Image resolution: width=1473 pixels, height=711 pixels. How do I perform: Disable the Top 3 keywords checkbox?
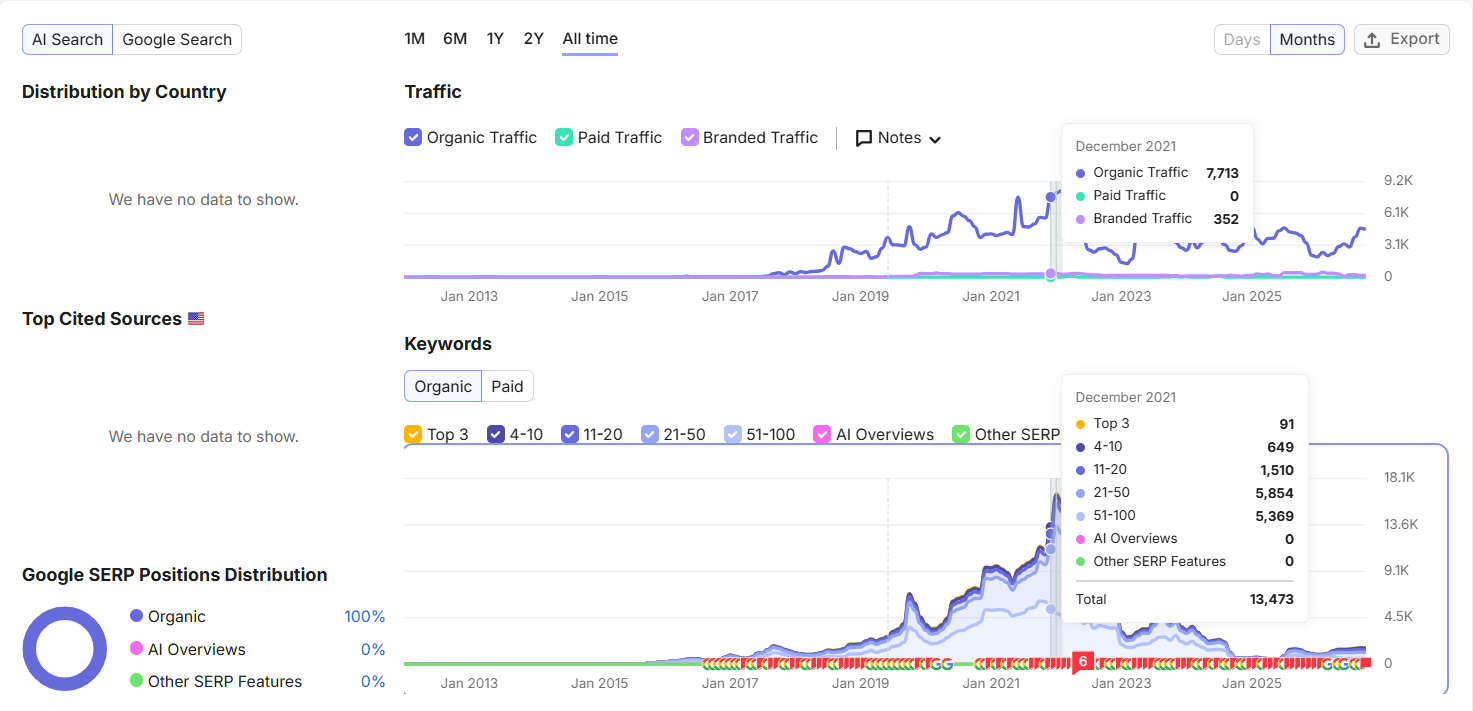click(x=413, y=434)
